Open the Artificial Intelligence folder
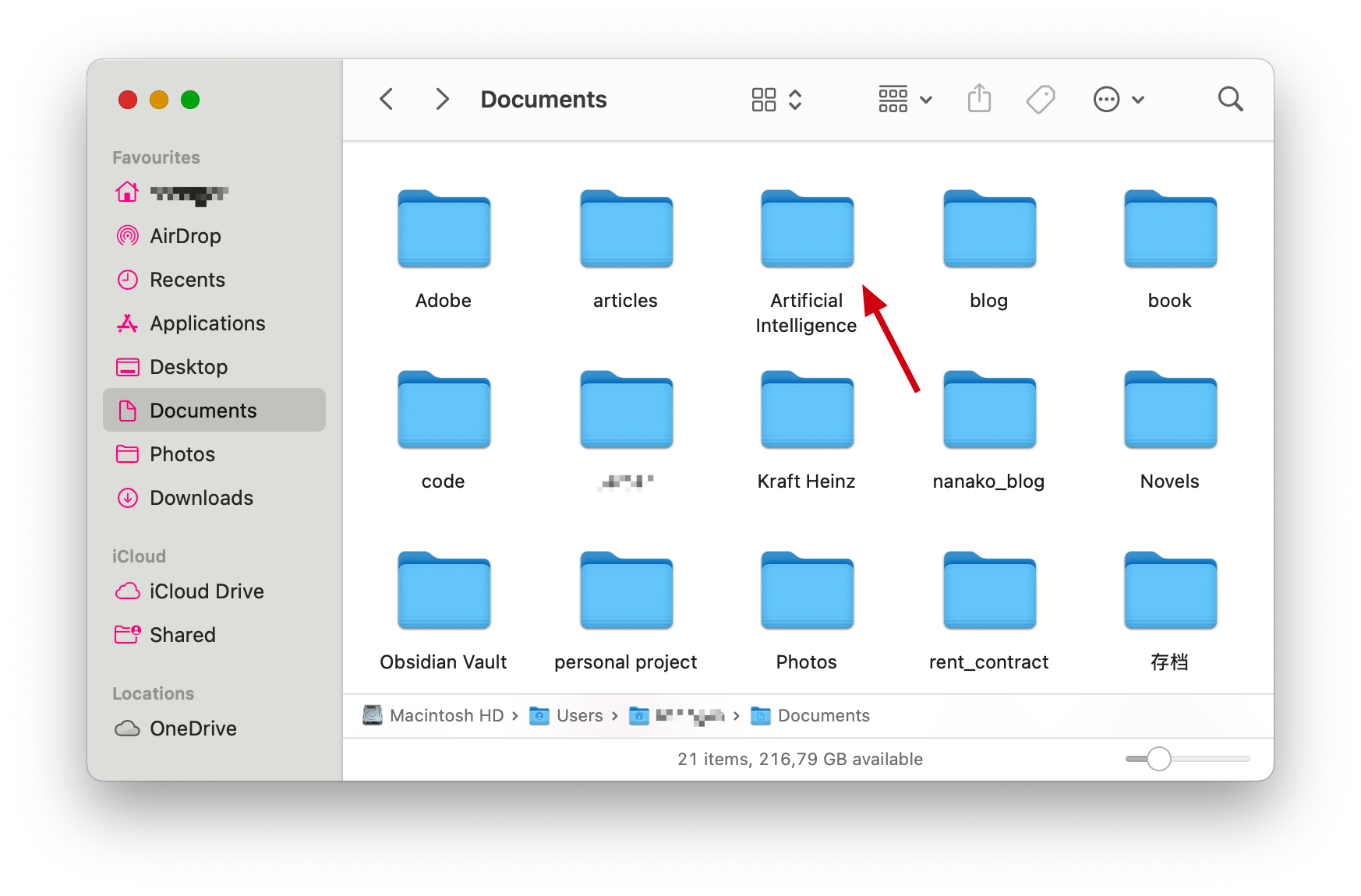Screen dimensions: 1361x896 click(807, 230)
